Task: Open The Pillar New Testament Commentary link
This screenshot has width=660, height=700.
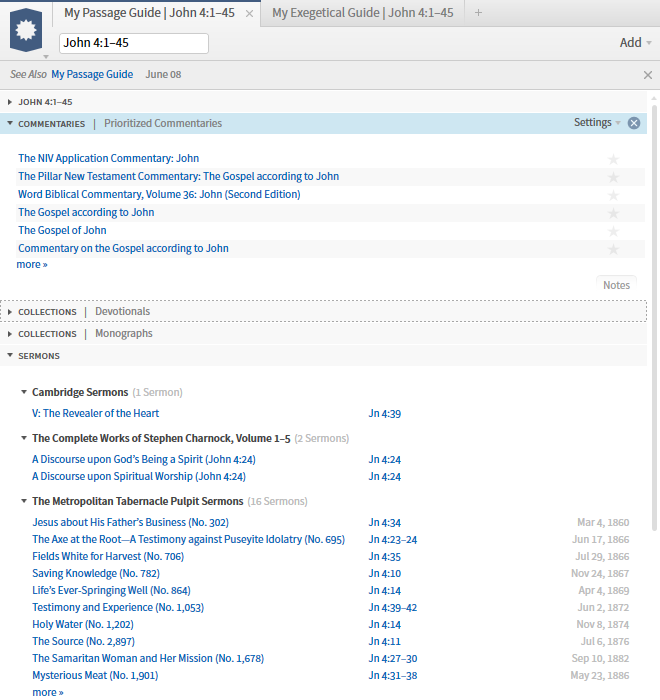Action: tap(179, 176)
